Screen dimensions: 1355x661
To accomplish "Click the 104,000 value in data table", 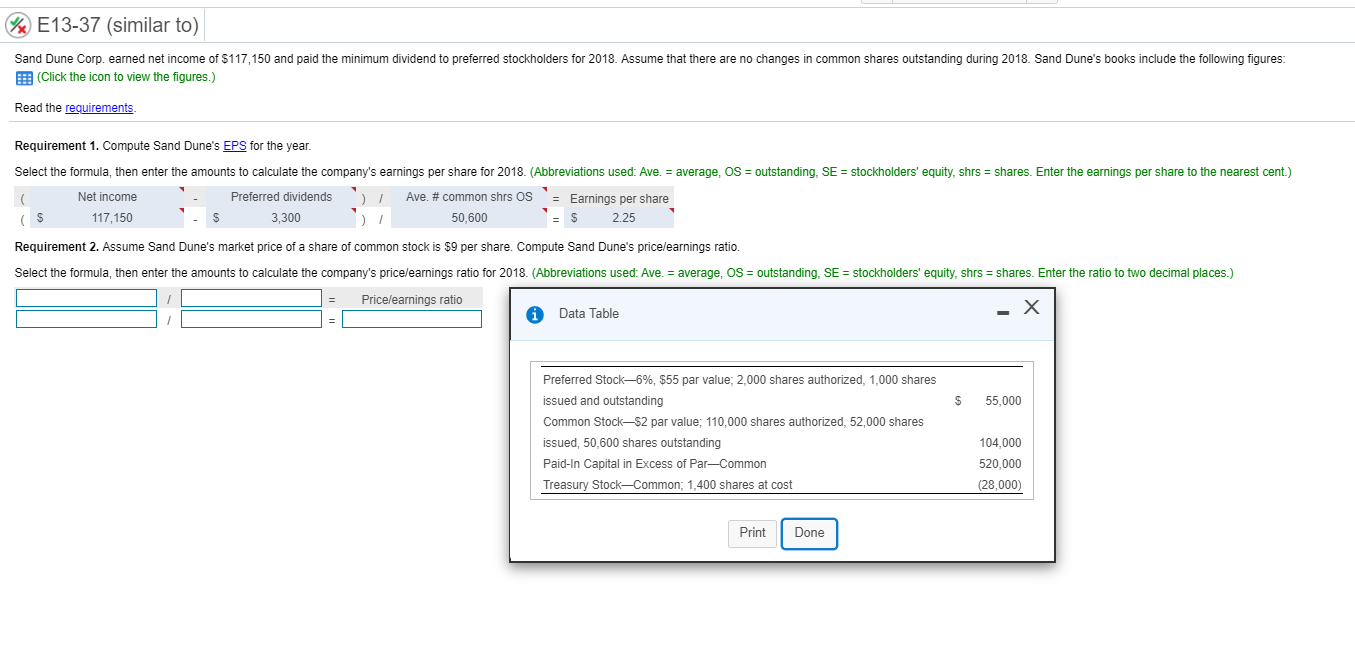I will pyautogui.click(x=1001, y=443).
